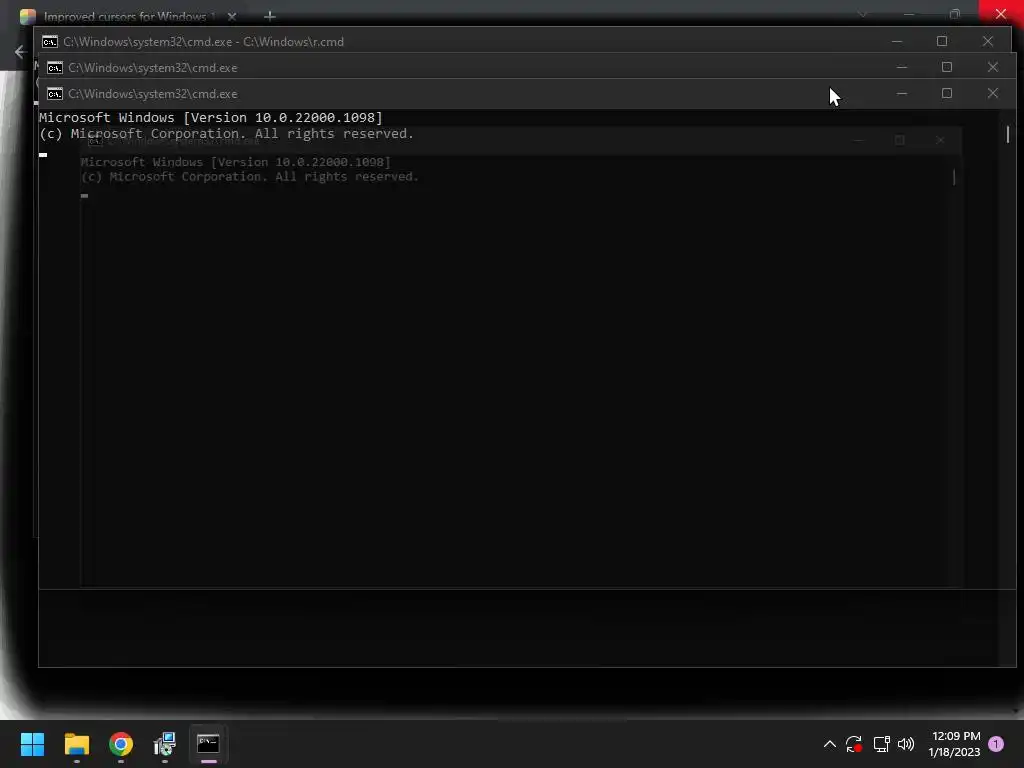Select the 'Improved cursors for Windows' browser tab

point(124,16)
